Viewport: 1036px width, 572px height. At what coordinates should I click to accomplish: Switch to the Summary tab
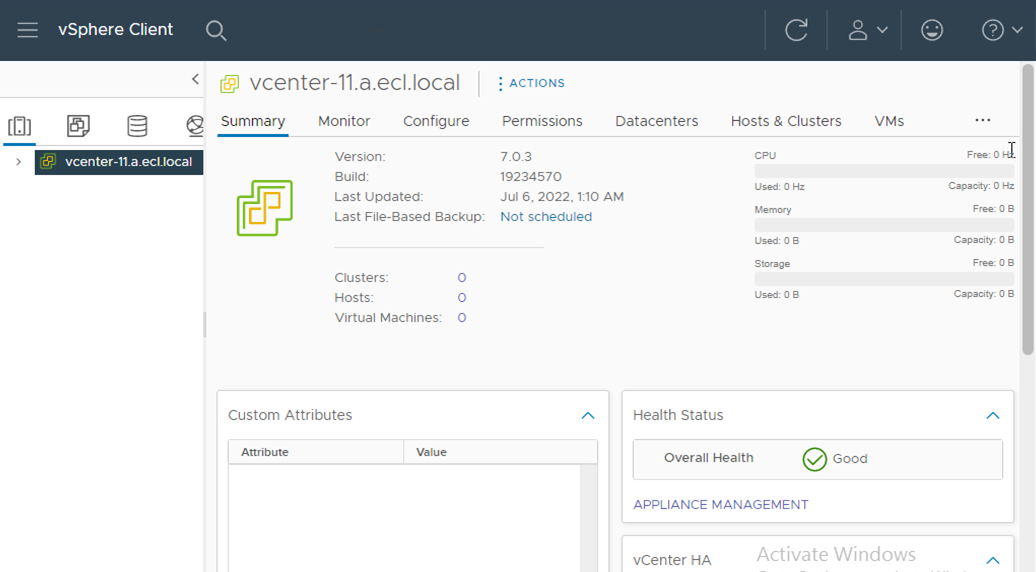(253, 122)
